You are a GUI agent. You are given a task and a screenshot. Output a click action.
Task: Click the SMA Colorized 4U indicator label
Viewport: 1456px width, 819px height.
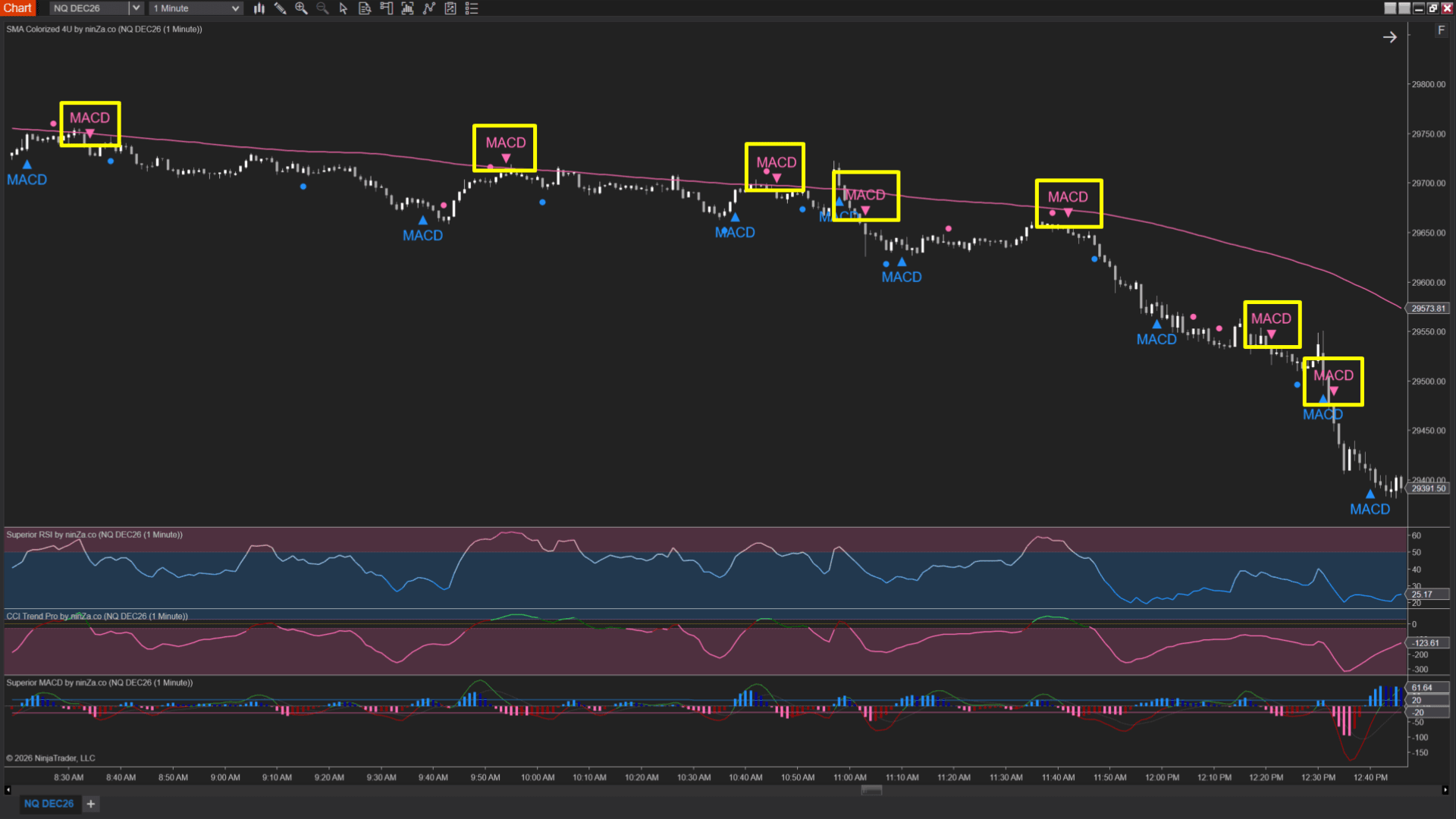click(104, 30)
